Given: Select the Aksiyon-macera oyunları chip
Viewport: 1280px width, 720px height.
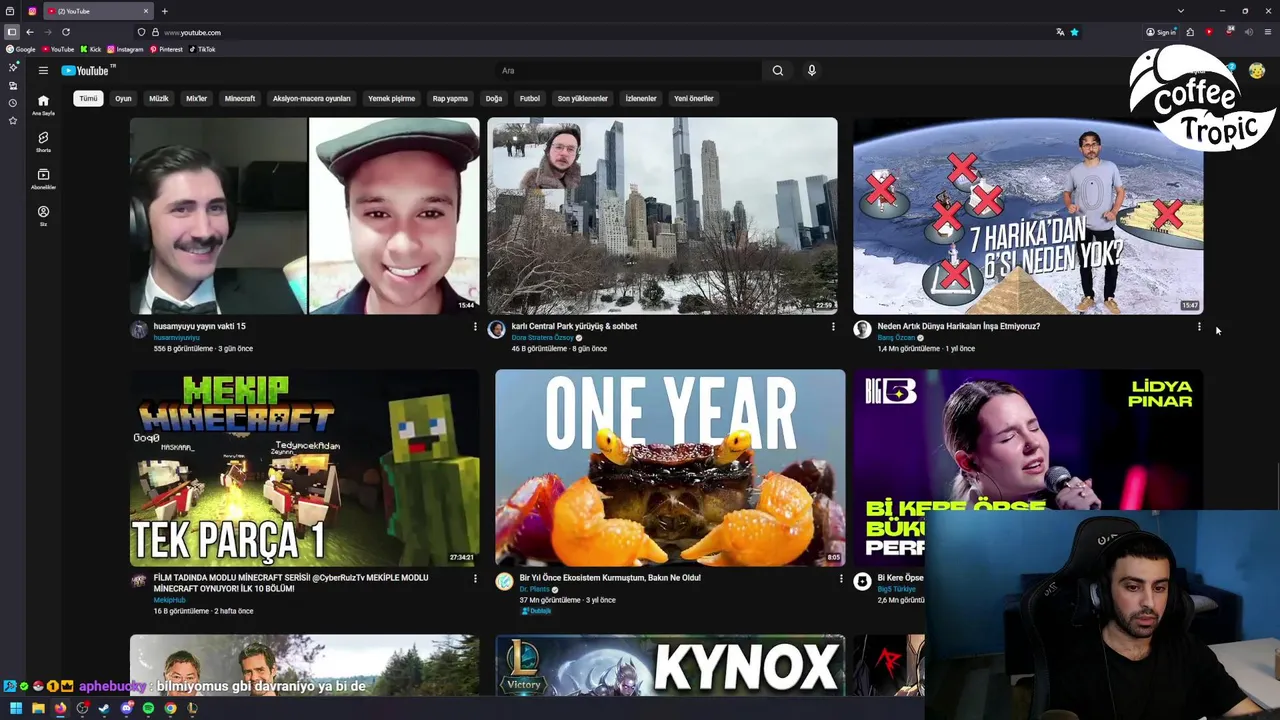Looking at the screenshot, I should coord(311,98).
